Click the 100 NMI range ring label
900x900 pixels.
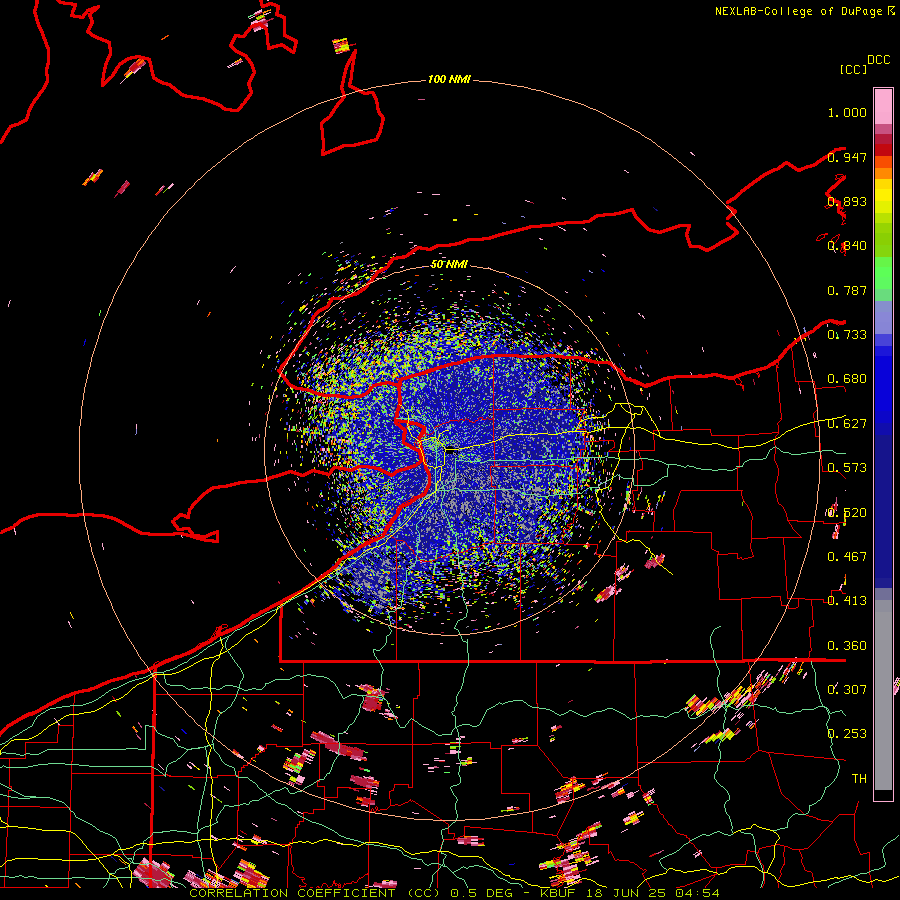pos(449,79)
